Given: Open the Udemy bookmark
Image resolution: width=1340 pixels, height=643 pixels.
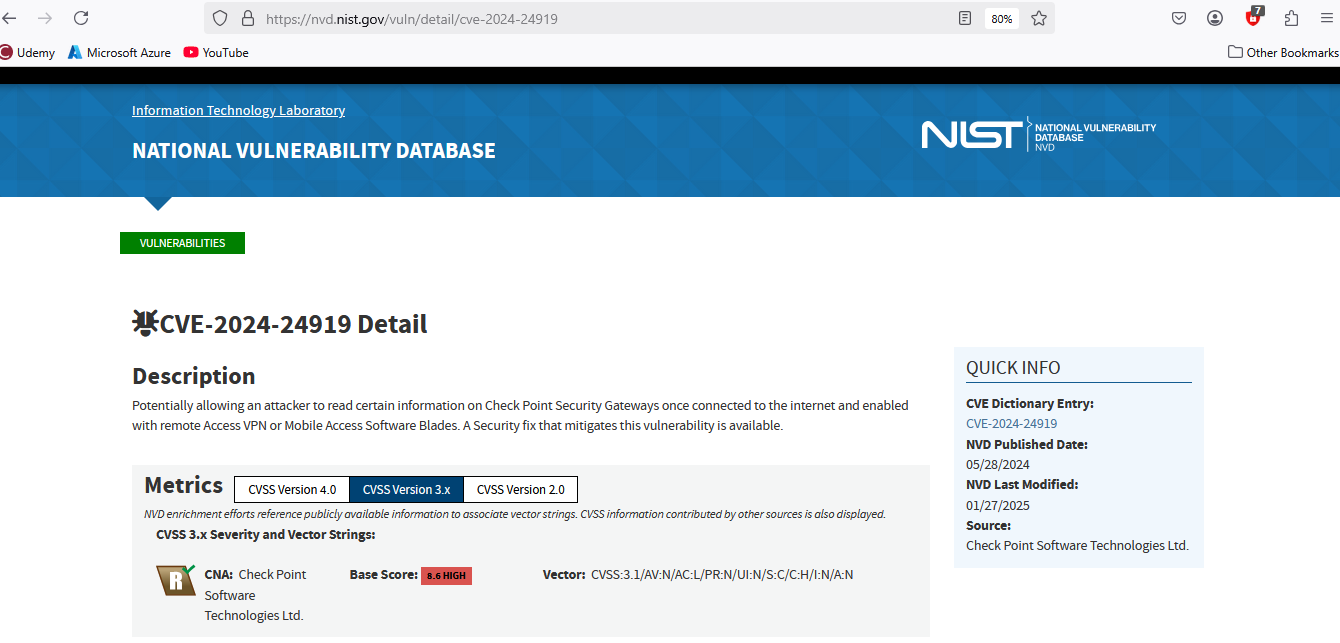Looking at the screenshot, I should pos(28,52).
